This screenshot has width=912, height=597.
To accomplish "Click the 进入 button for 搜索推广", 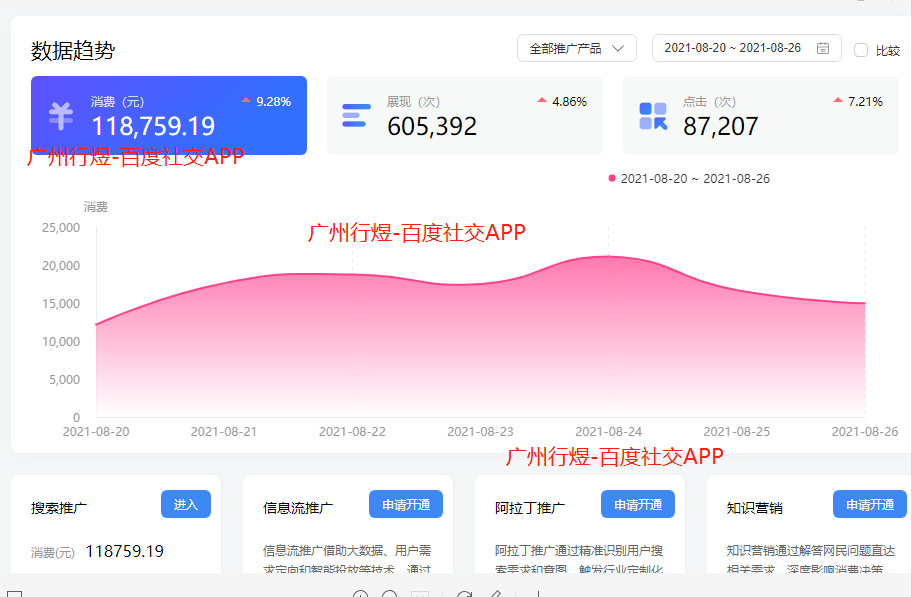I will point(186,504).
